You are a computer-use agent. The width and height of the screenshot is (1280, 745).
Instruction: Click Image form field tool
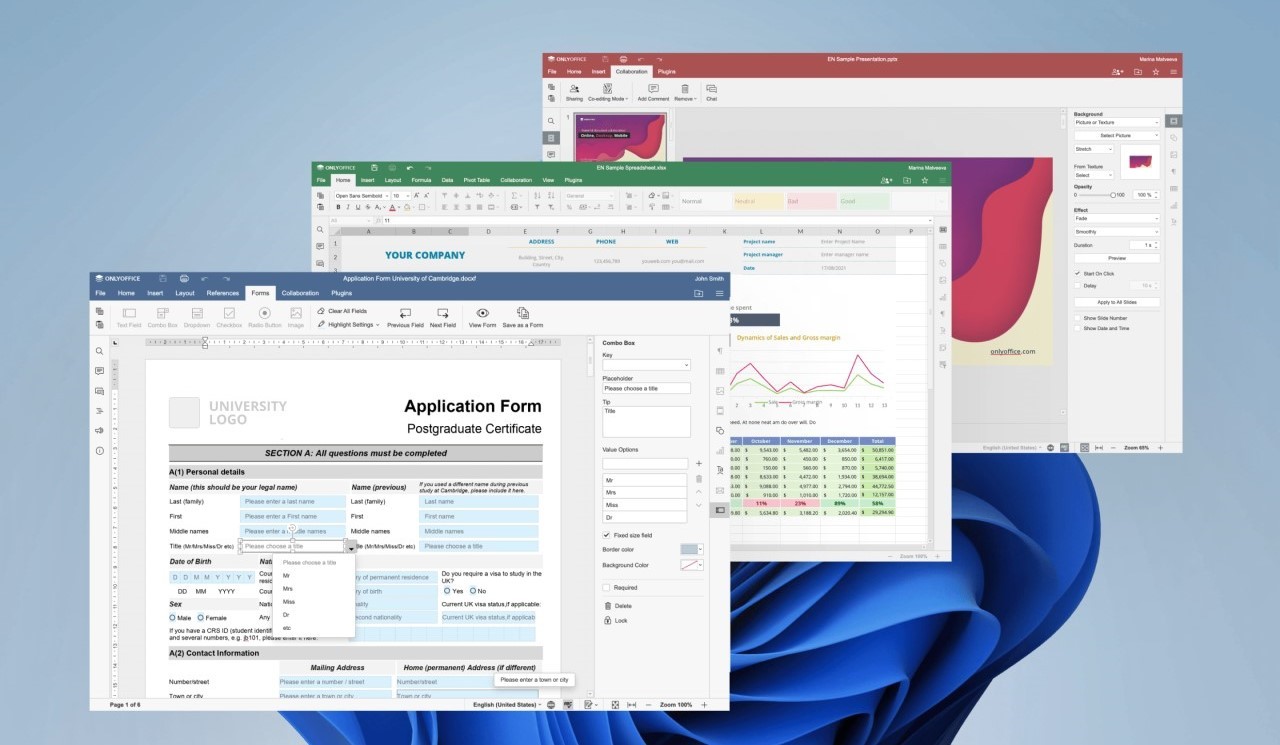296,317
